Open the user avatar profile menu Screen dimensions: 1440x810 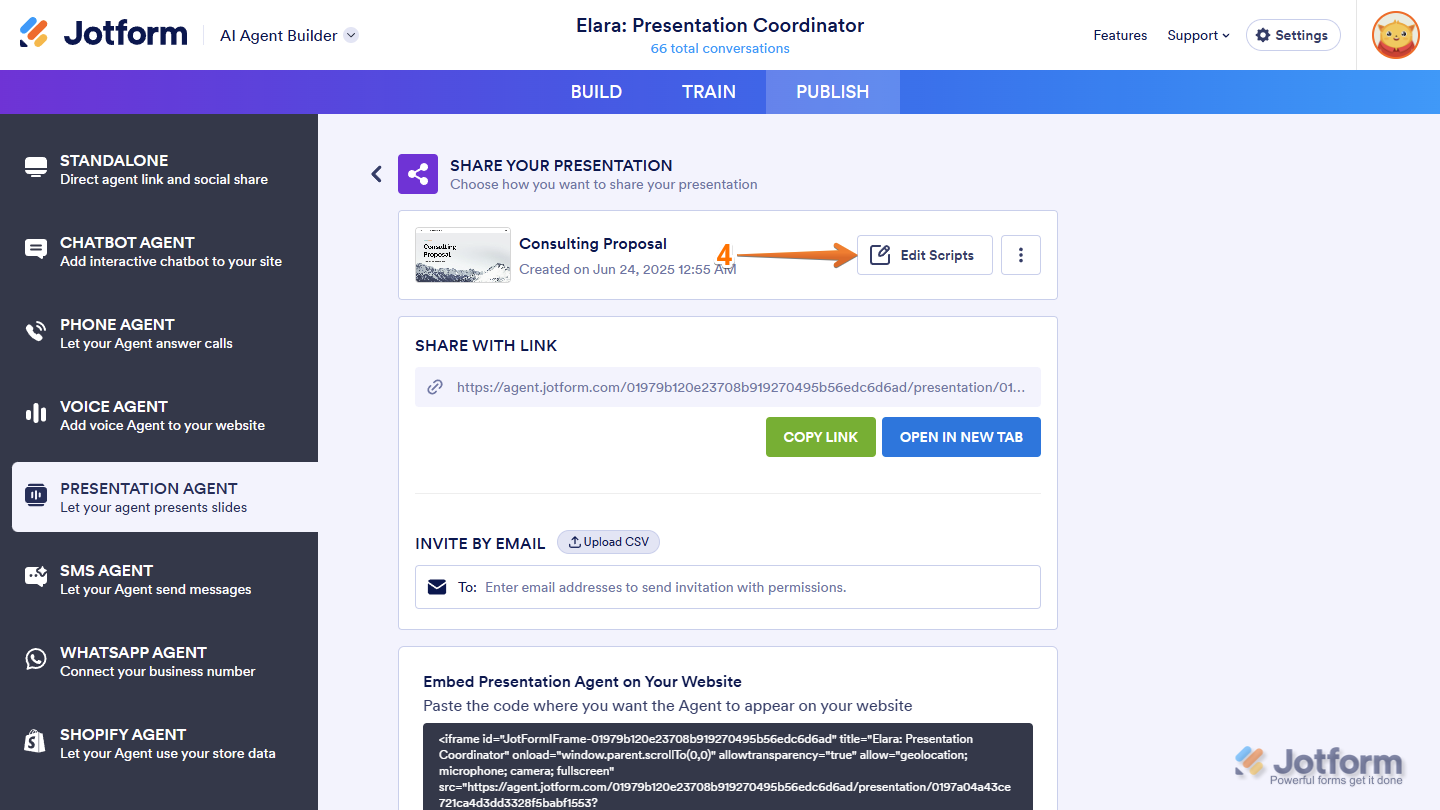pyautogui.click(x=1395, y=35)
